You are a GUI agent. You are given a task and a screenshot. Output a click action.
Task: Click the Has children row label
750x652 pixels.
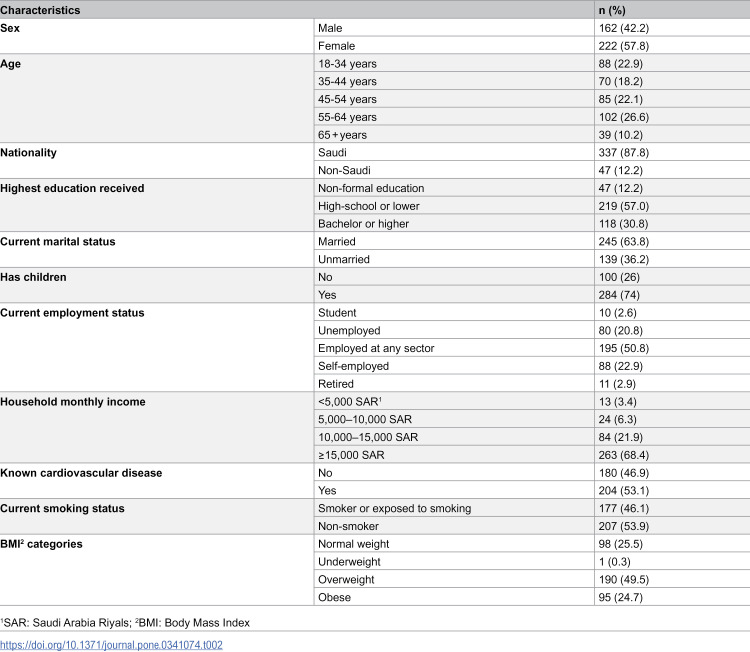(x=33, y=277)
